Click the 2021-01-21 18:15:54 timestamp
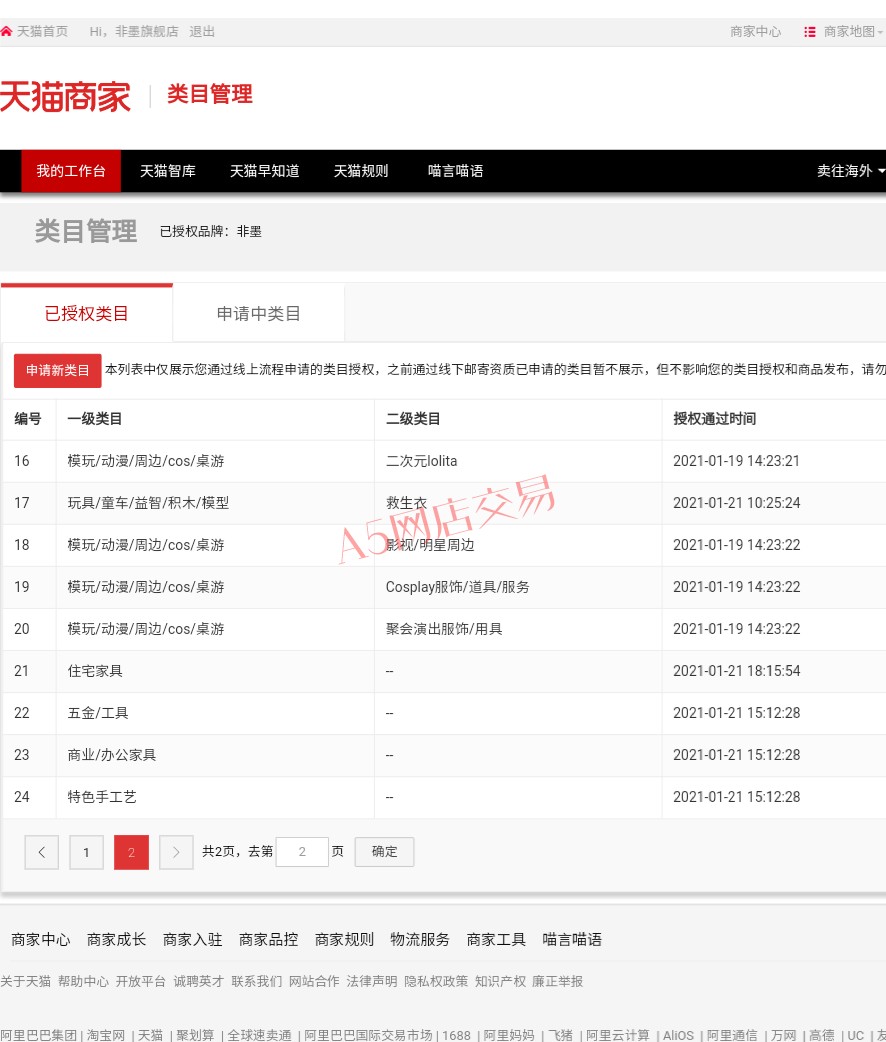 pos(736,671)
